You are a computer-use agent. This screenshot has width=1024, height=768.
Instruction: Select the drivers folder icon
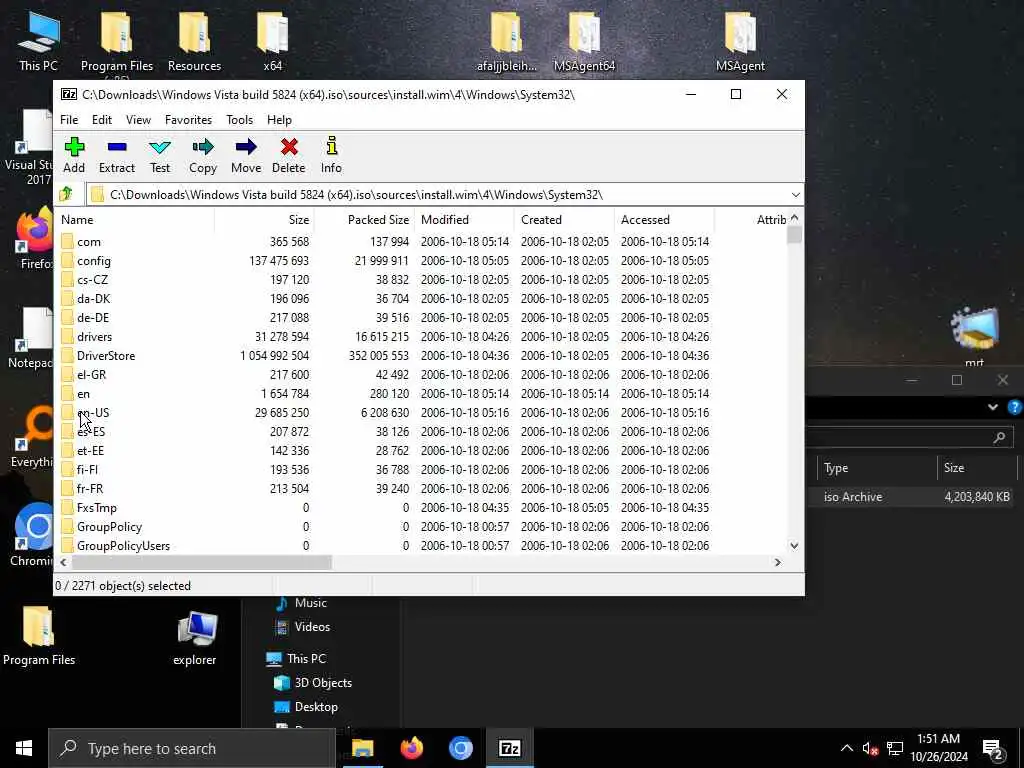pos(67,336)
